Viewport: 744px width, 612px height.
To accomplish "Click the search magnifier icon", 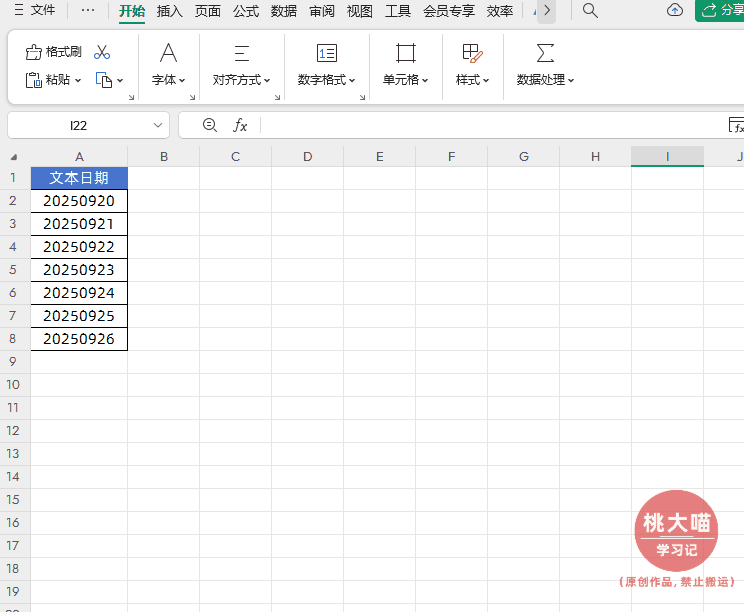I will (590, 10).
